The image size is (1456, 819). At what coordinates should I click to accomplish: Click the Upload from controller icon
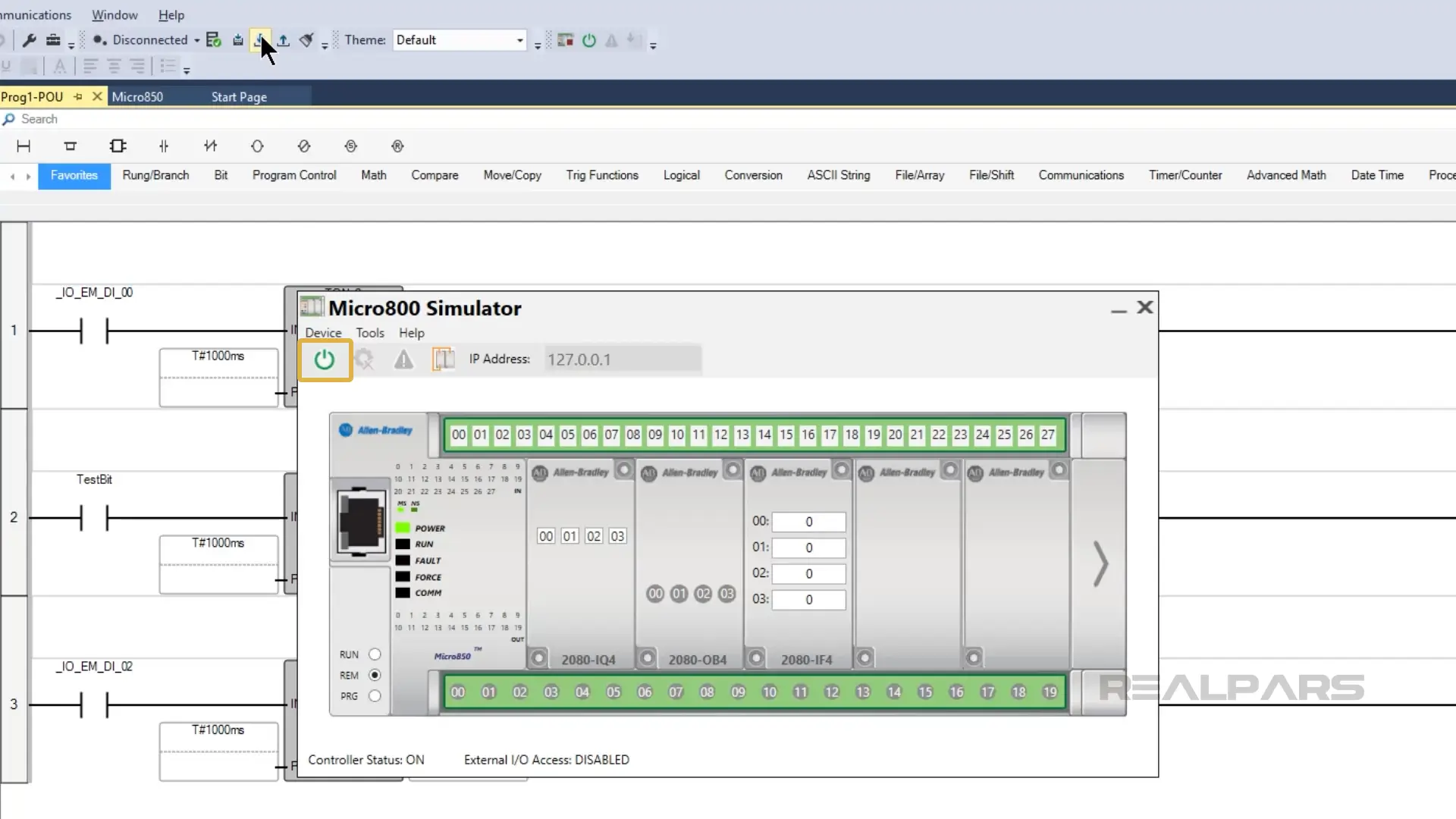283,40
